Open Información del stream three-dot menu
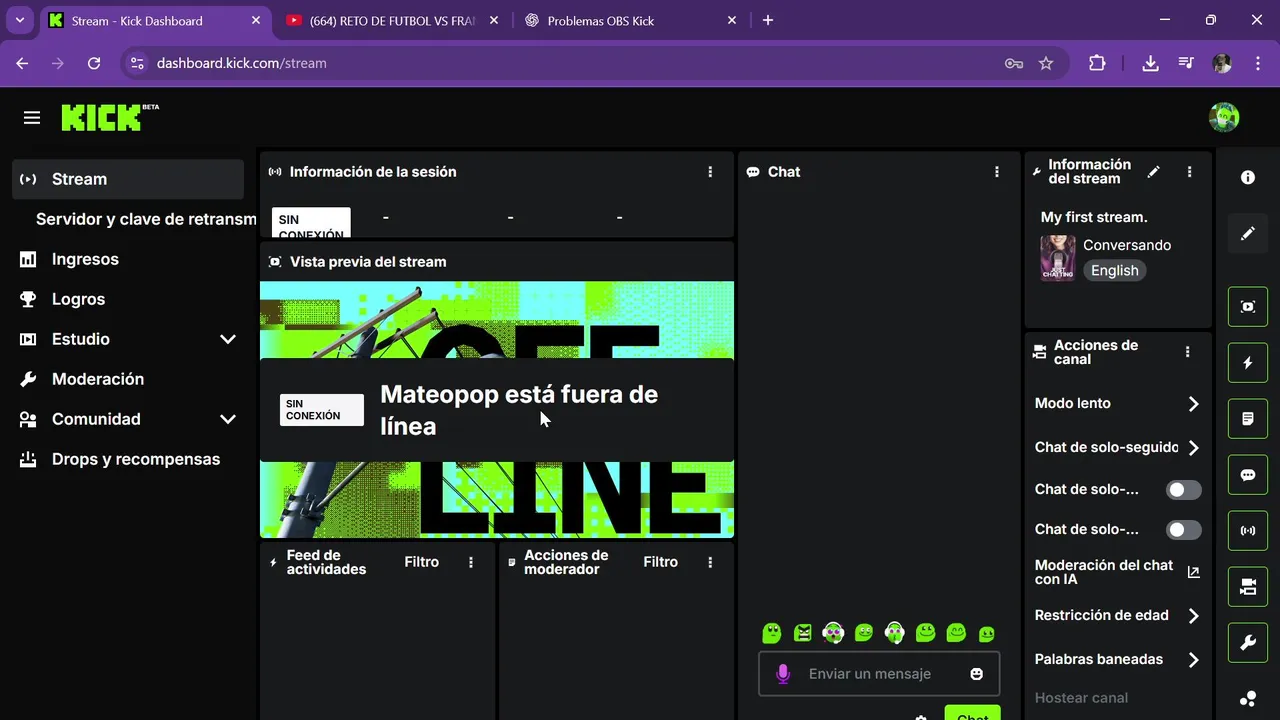This screenshot has height=720, width=1280. [1189, 172]
